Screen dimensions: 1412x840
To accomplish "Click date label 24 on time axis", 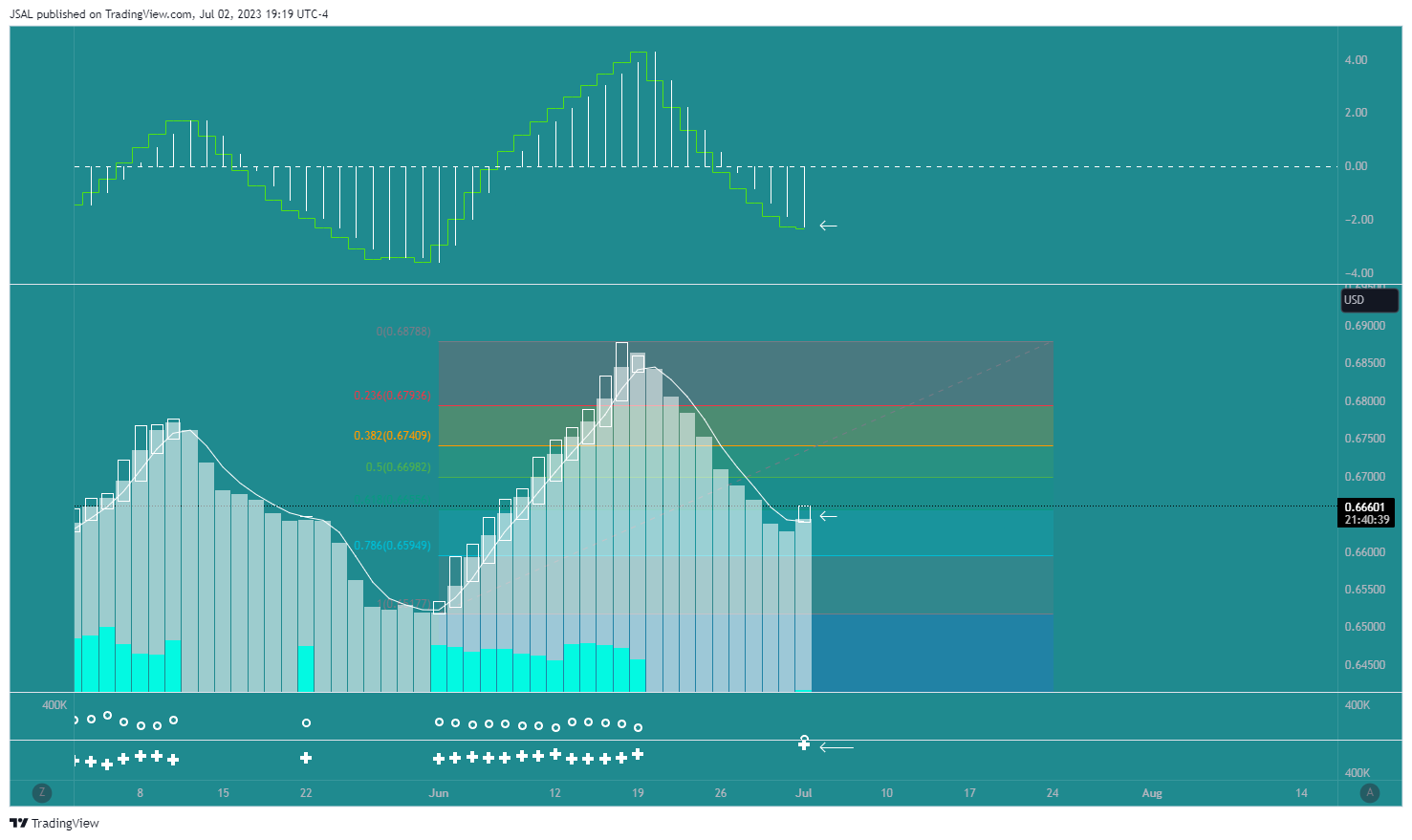I will [x=1053, y=793].
